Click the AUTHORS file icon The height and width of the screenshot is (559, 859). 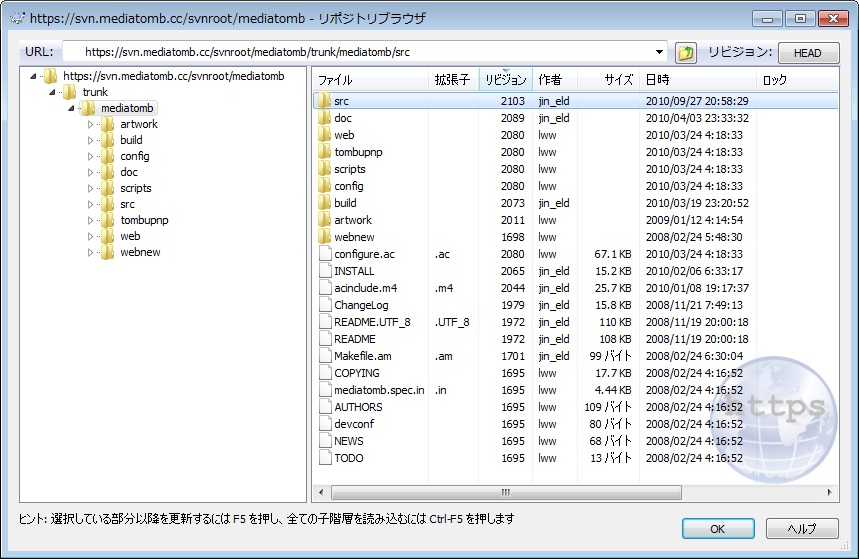[325, 407]
